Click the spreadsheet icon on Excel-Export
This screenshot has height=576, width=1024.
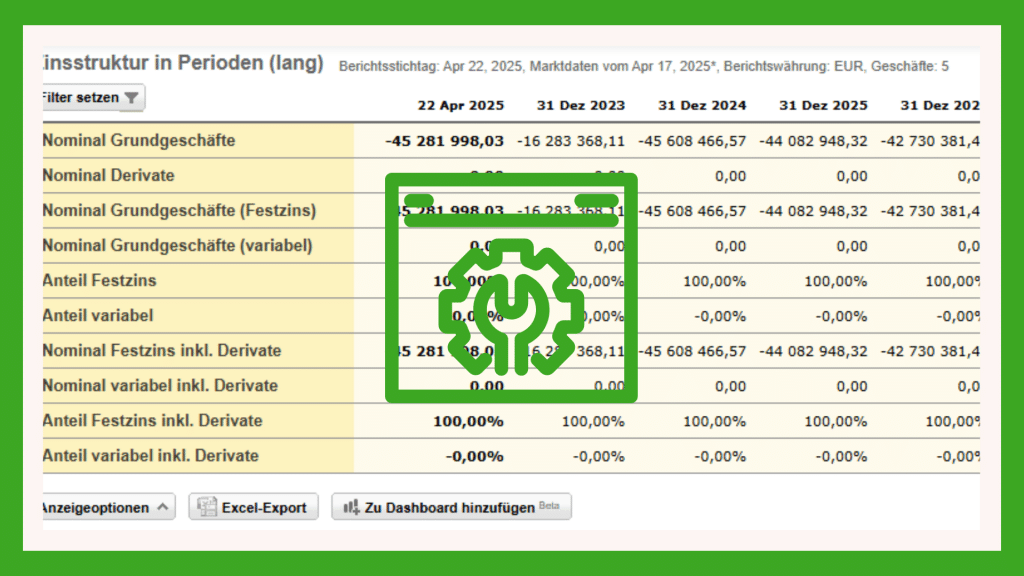[207, 507]
